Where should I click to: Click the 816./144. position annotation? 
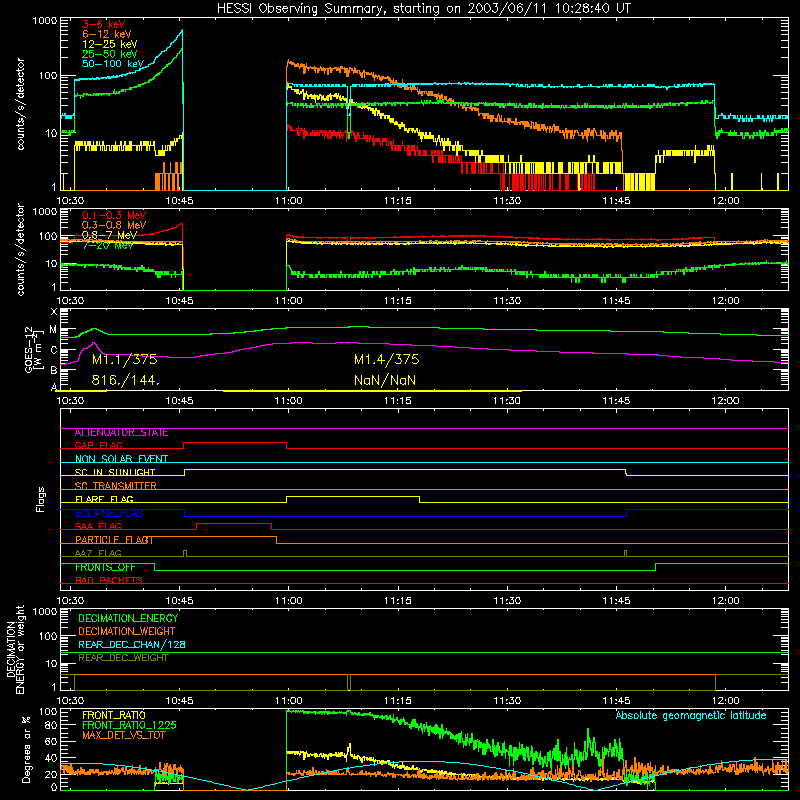[126, 380]
